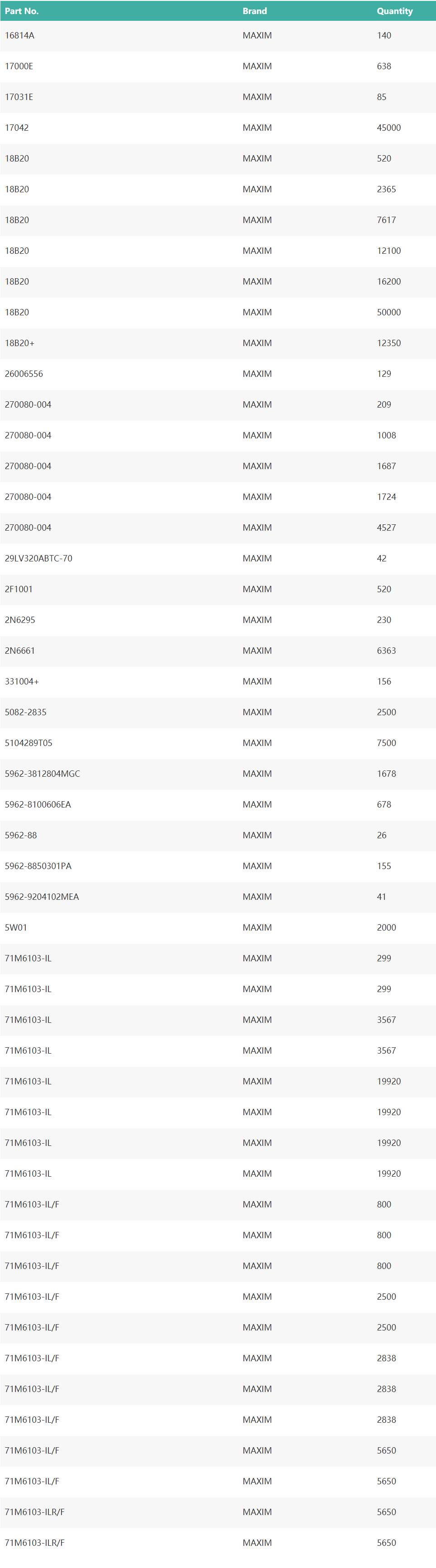The width and height of the screenshot is (436, 1568).
Task: Open part number 16814A
Action: pyautogui.click(x=19, y=36)
